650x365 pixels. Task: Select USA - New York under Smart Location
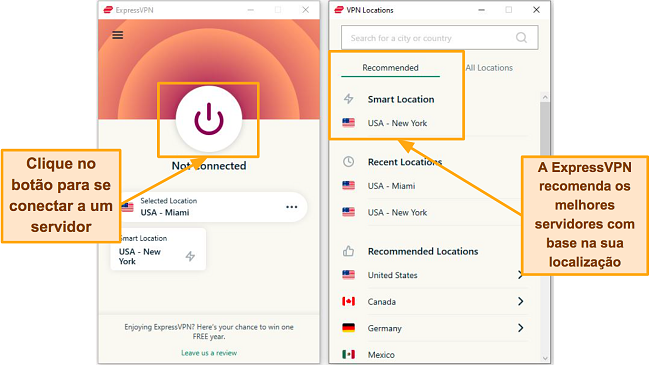[397, 123]
